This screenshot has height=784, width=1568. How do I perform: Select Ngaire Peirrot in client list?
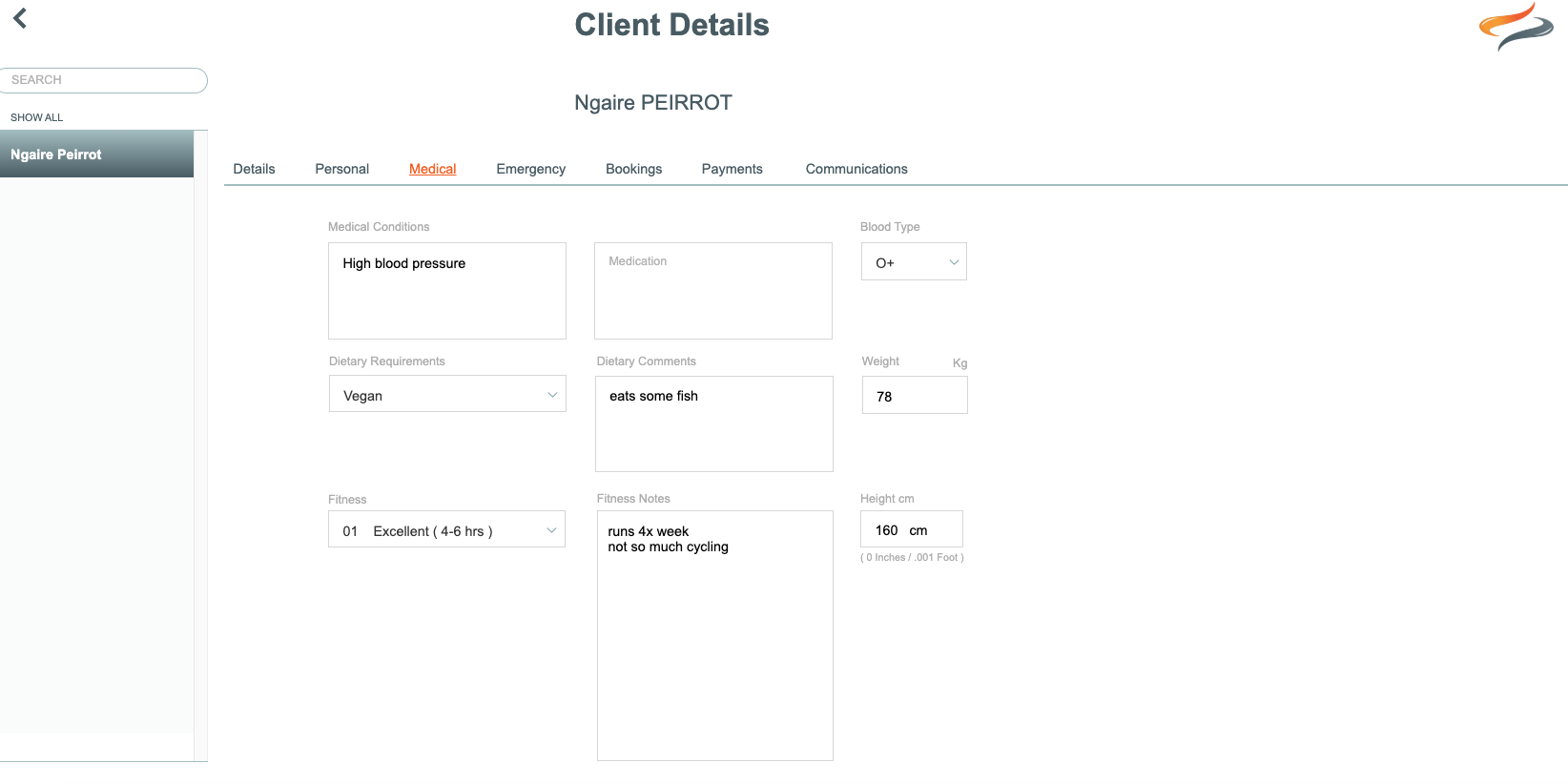[96, 155]
